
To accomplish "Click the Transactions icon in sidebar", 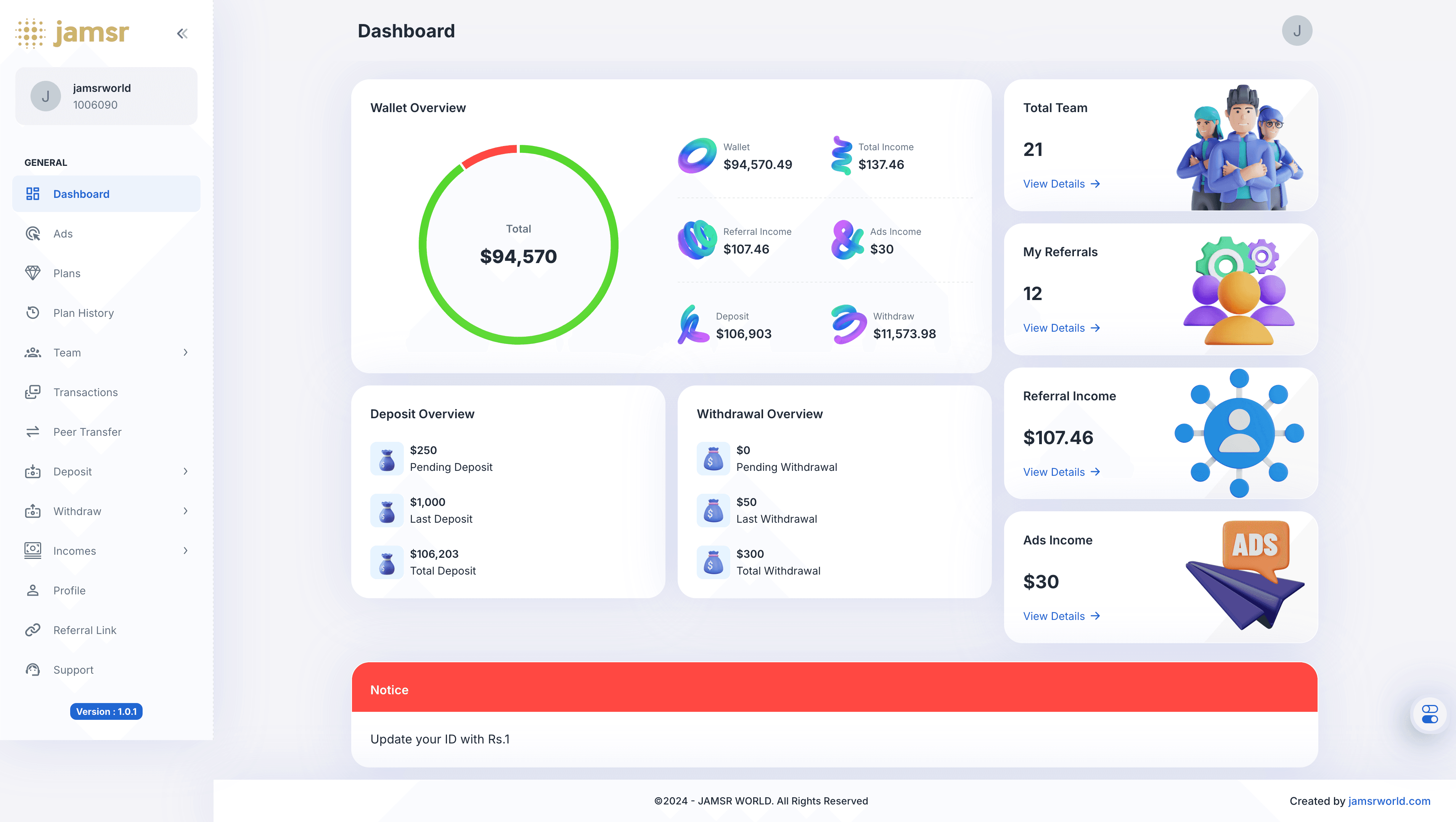I will click(x=33, y=392).
